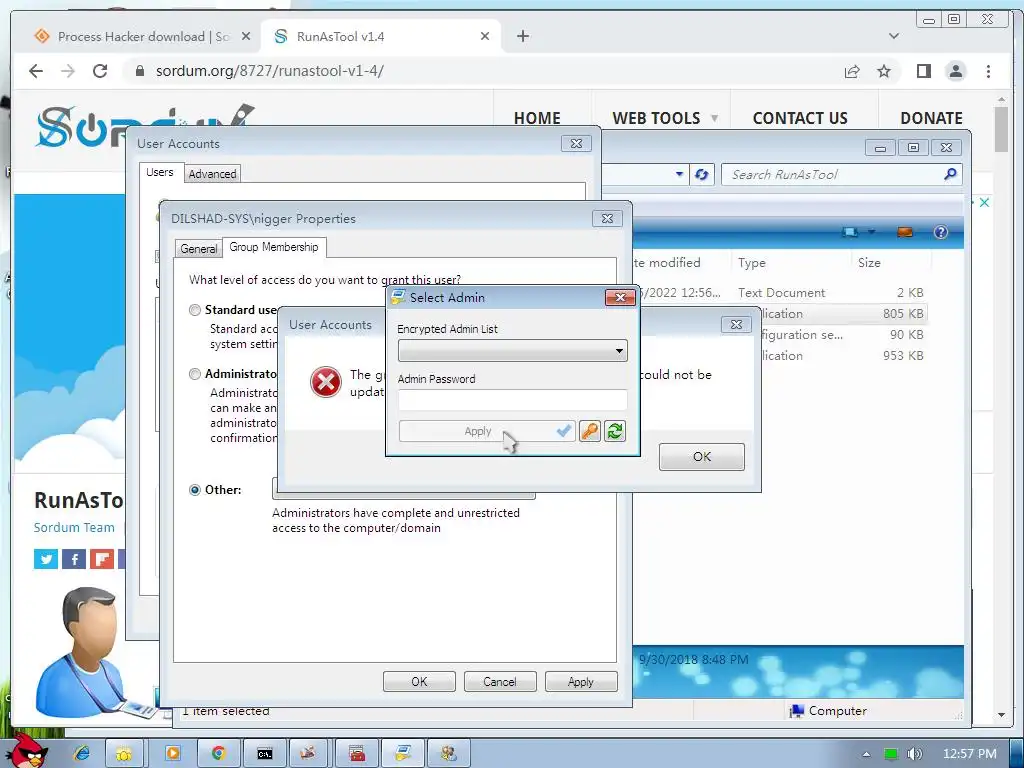The height and width of the screenshot is (768, 1024).
Task: Open Internet Explorer from the taskbar
Action: pos(81,753)
